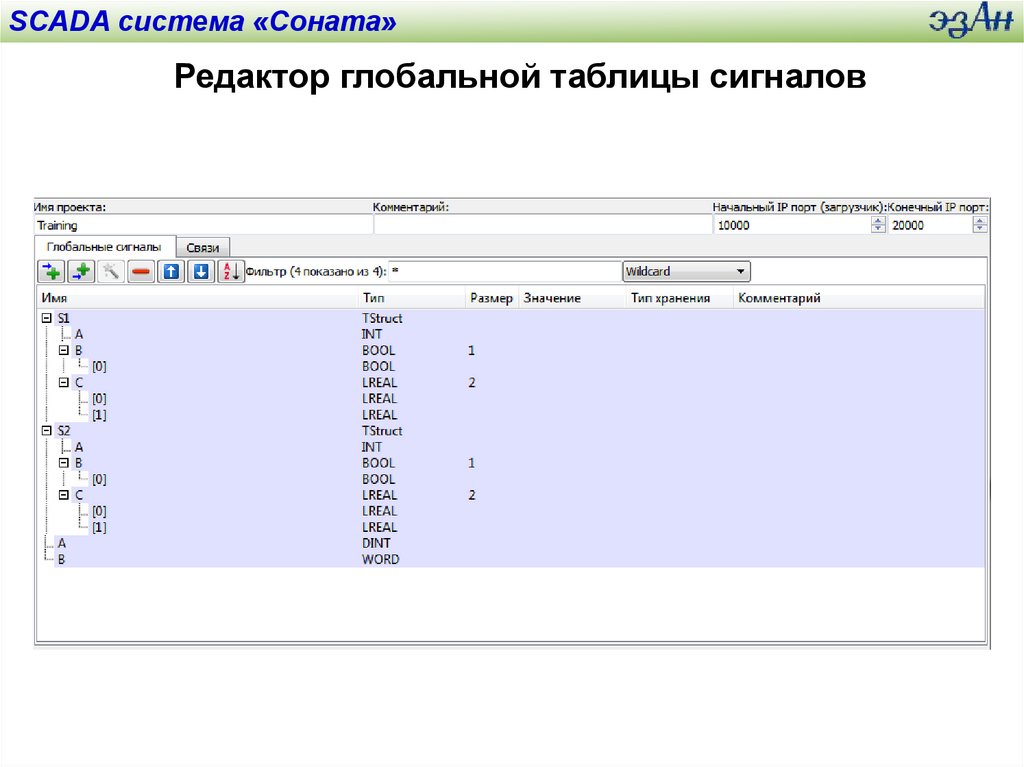This screenshot has width=1024, height=767.
Task: Collapse the S1 structure node
Action: 46,318
